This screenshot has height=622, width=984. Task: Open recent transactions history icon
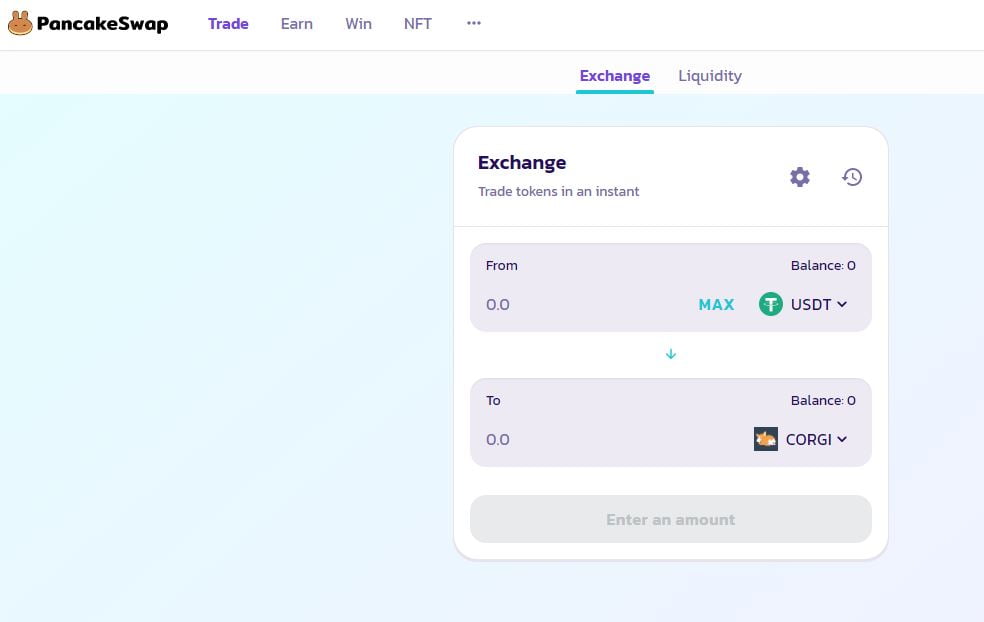pyautogui.click(x=852, y=177)
